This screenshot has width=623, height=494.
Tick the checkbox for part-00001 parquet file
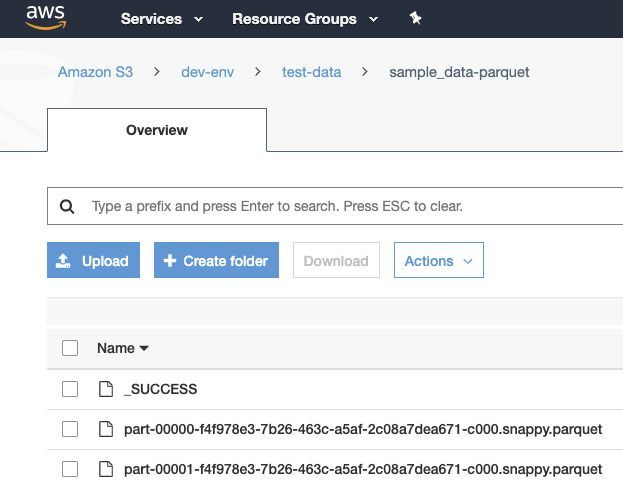click(x=70, y=469)
